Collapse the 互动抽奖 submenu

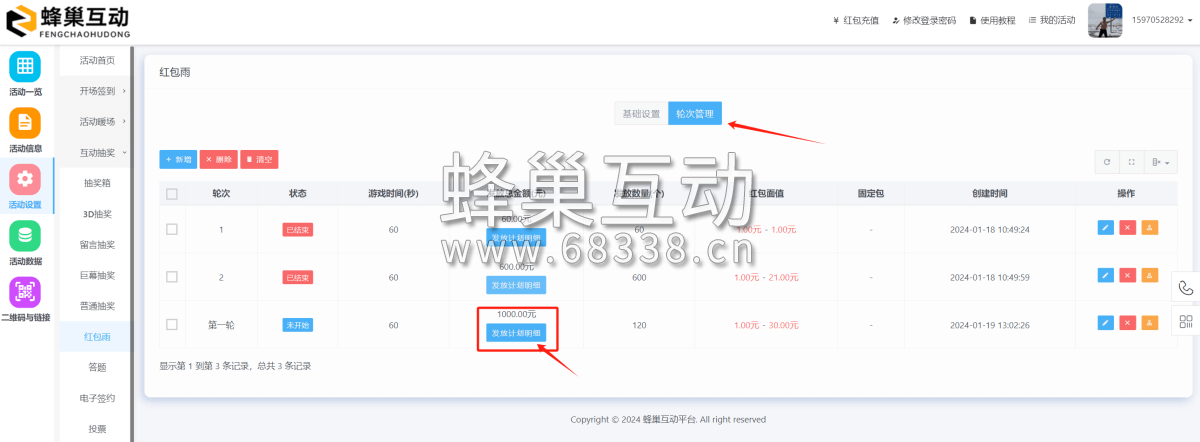[97, 152]
